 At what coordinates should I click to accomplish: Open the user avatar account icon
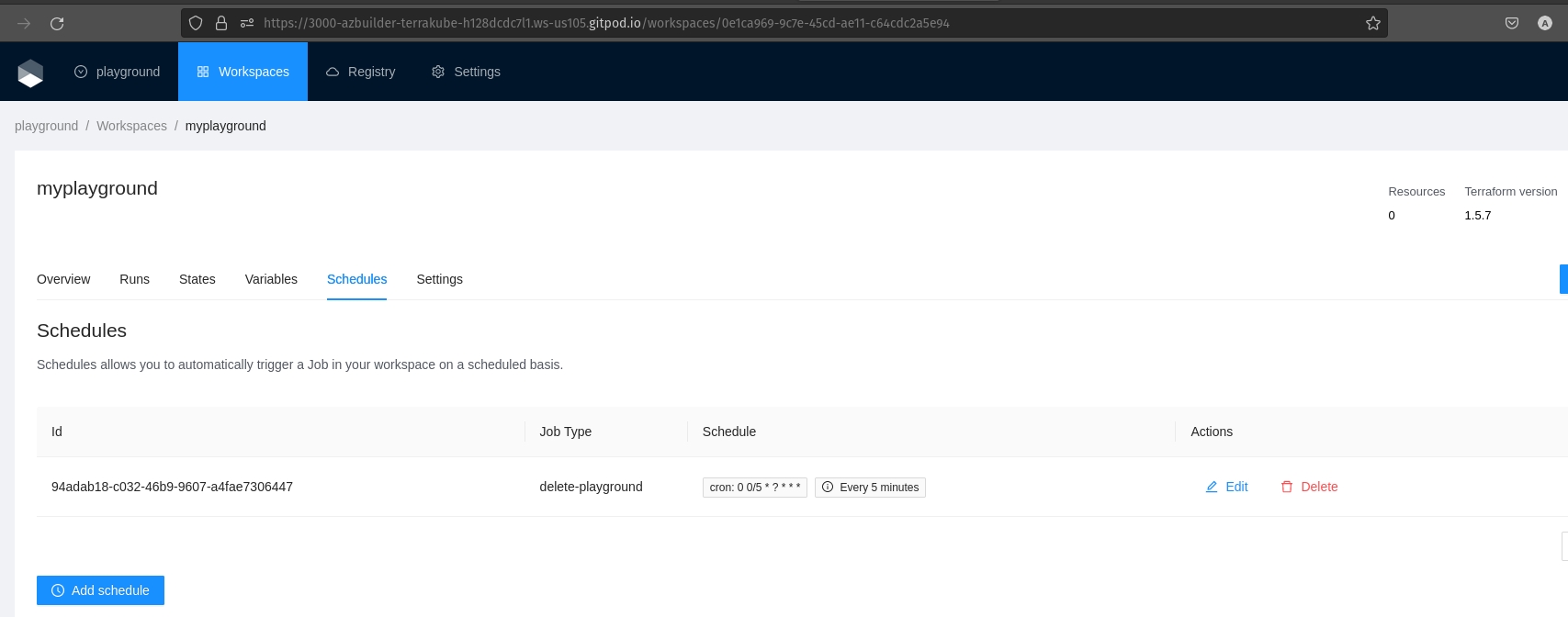[1544, 23]
